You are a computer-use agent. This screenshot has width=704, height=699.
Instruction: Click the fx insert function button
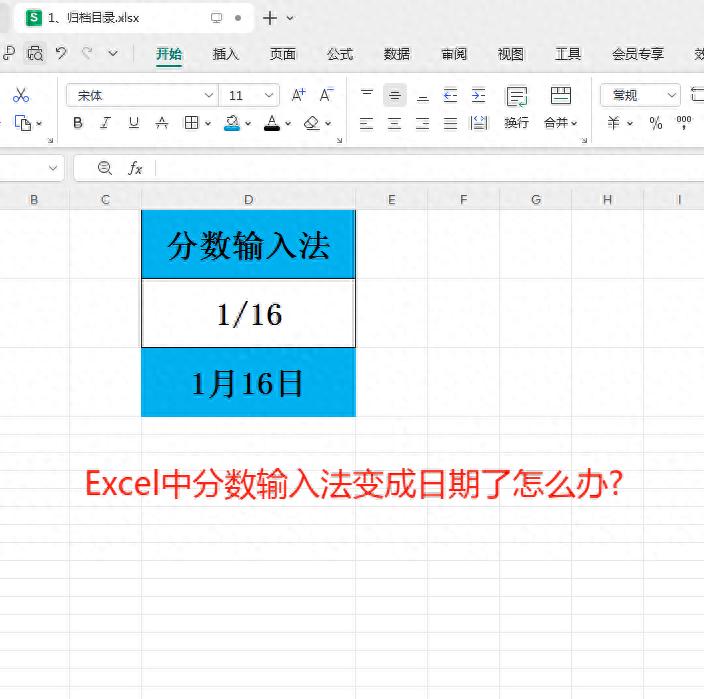(135, 168)
